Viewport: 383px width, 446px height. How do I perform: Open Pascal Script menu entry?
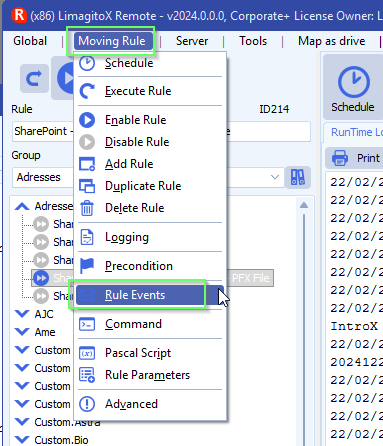pos(150,353)
